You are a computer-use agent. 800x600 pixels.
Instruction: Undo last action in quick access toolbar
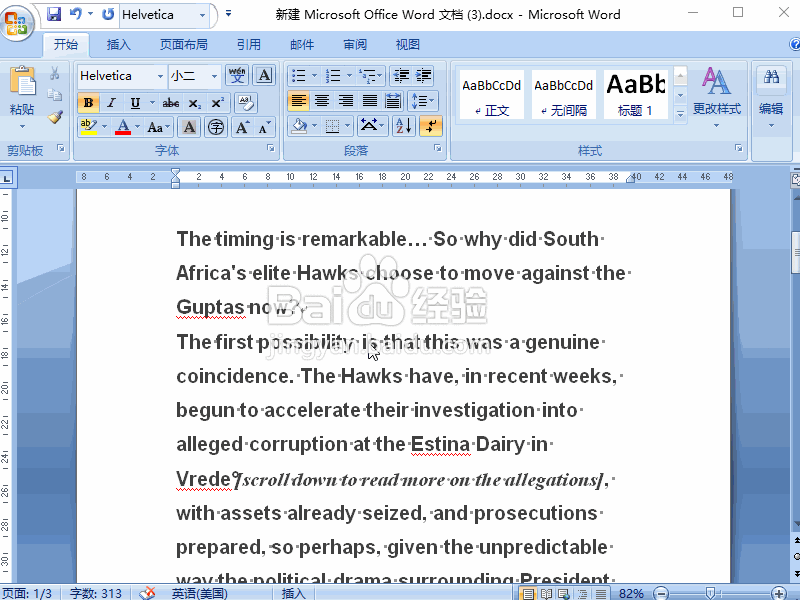point(76,14)
